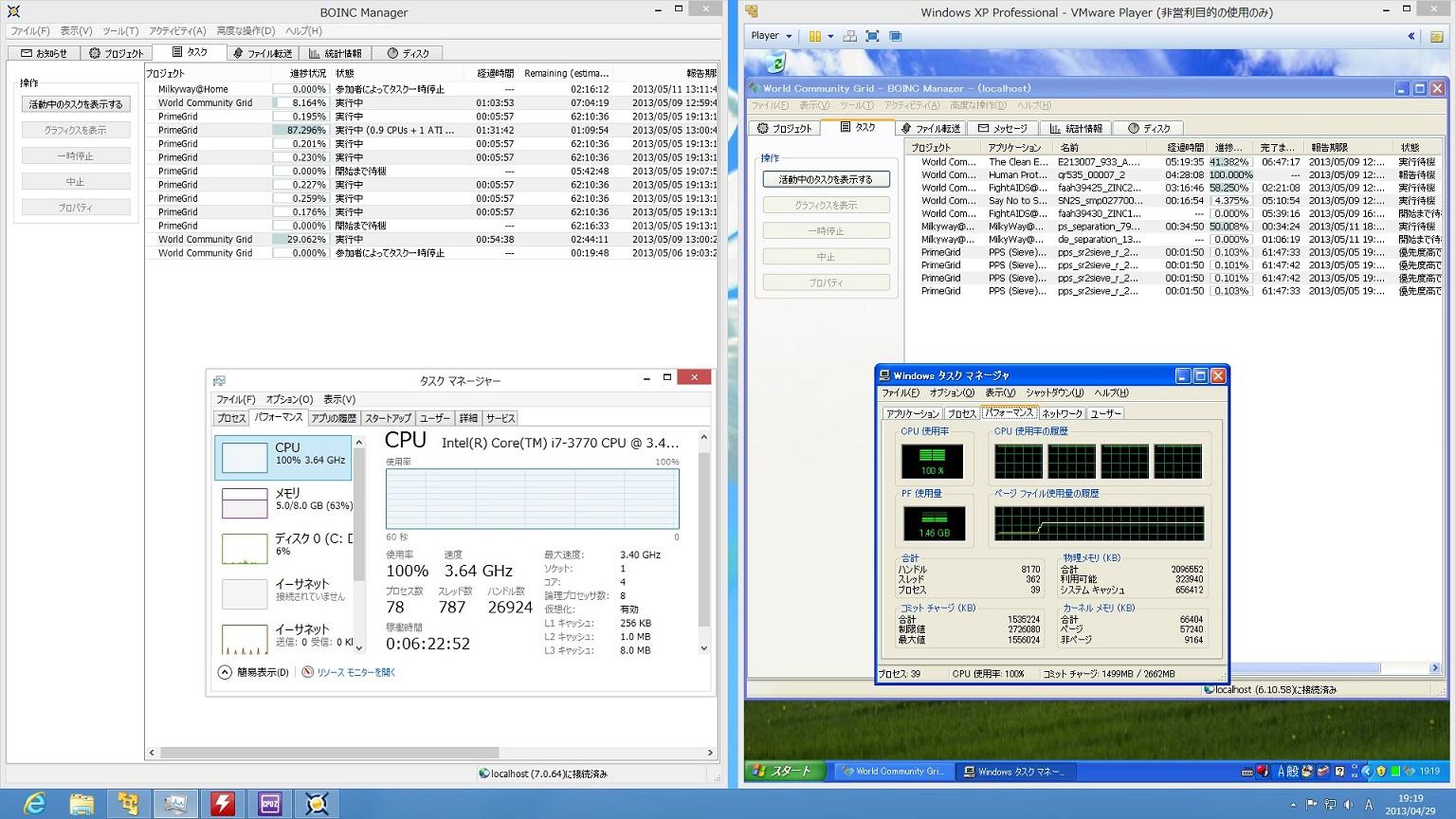Click VMware Unity mode icon

(x=895, y=36)
